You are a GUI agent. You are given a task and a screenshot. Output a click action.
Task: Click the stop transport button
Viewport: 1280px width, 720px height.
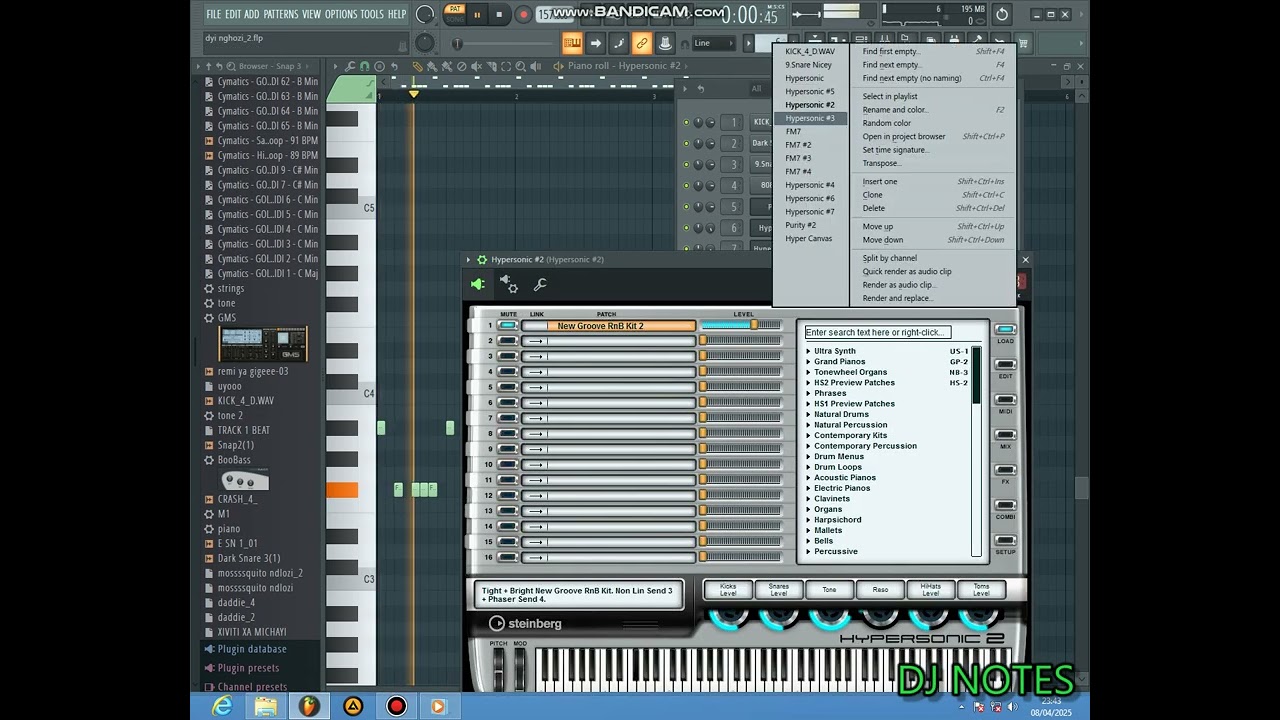point(499,15)
